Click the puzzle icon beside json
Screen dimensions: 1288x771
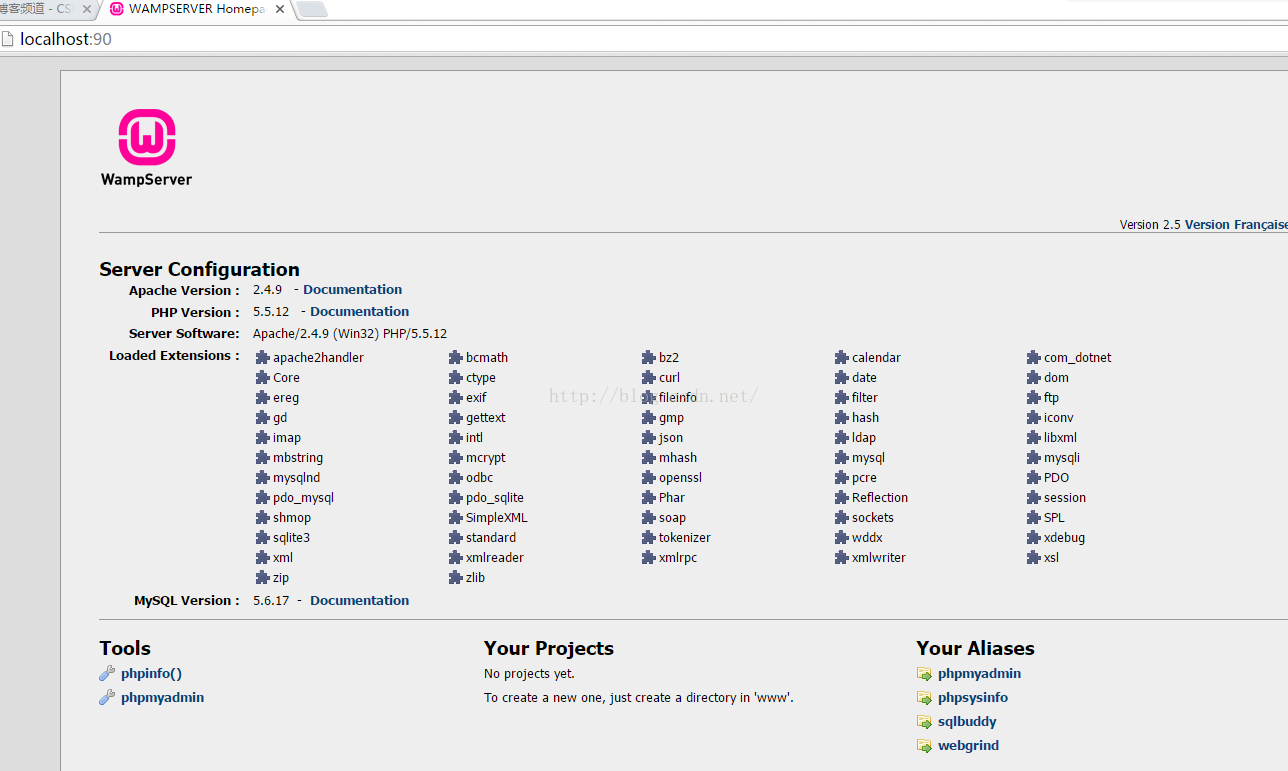coord(649,437)
